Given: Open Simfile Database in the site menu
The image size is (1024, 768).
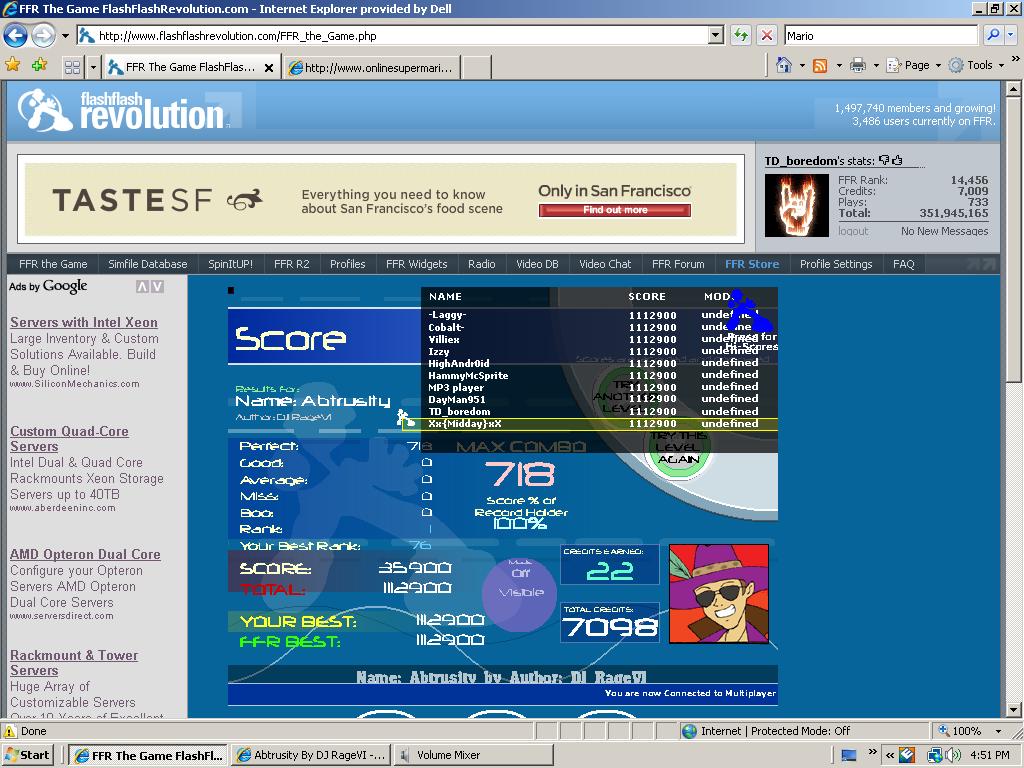Looking at the screenshot, I should (148, 264).
